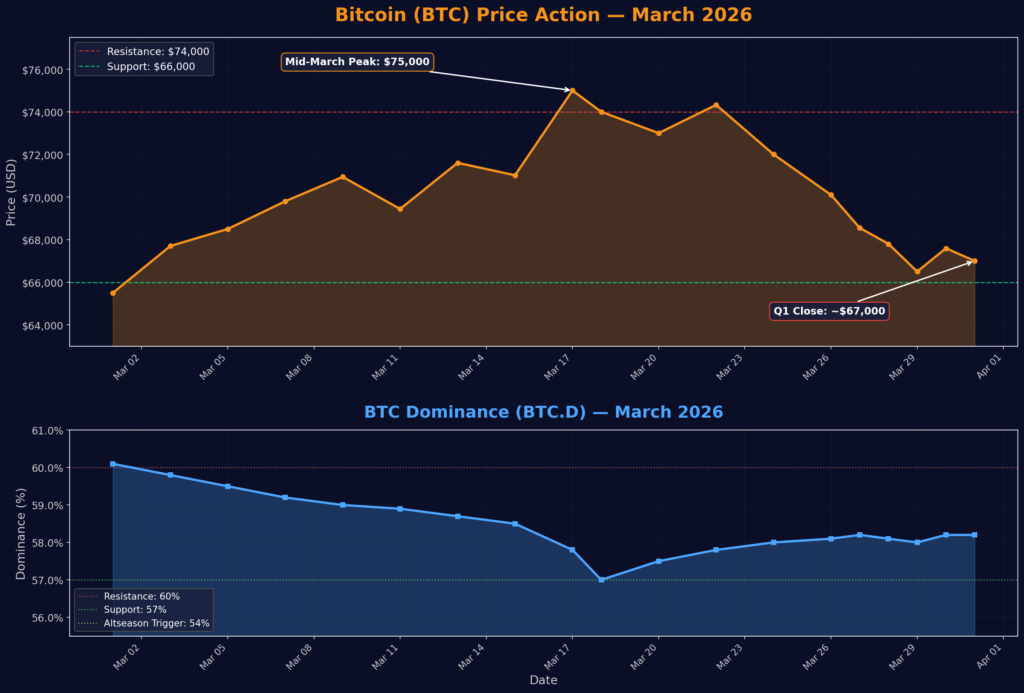Select the last data point on Bitcoin price line
The height and width of the screenshot is (693, 1024).
[x=974, y=261]
